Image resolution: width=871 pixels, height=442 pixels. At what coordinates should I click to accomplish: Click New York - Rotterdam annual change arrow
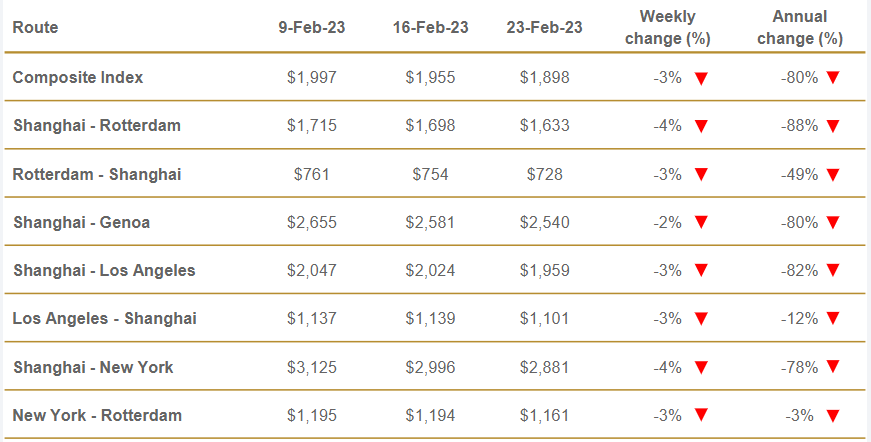click(833, 415)
